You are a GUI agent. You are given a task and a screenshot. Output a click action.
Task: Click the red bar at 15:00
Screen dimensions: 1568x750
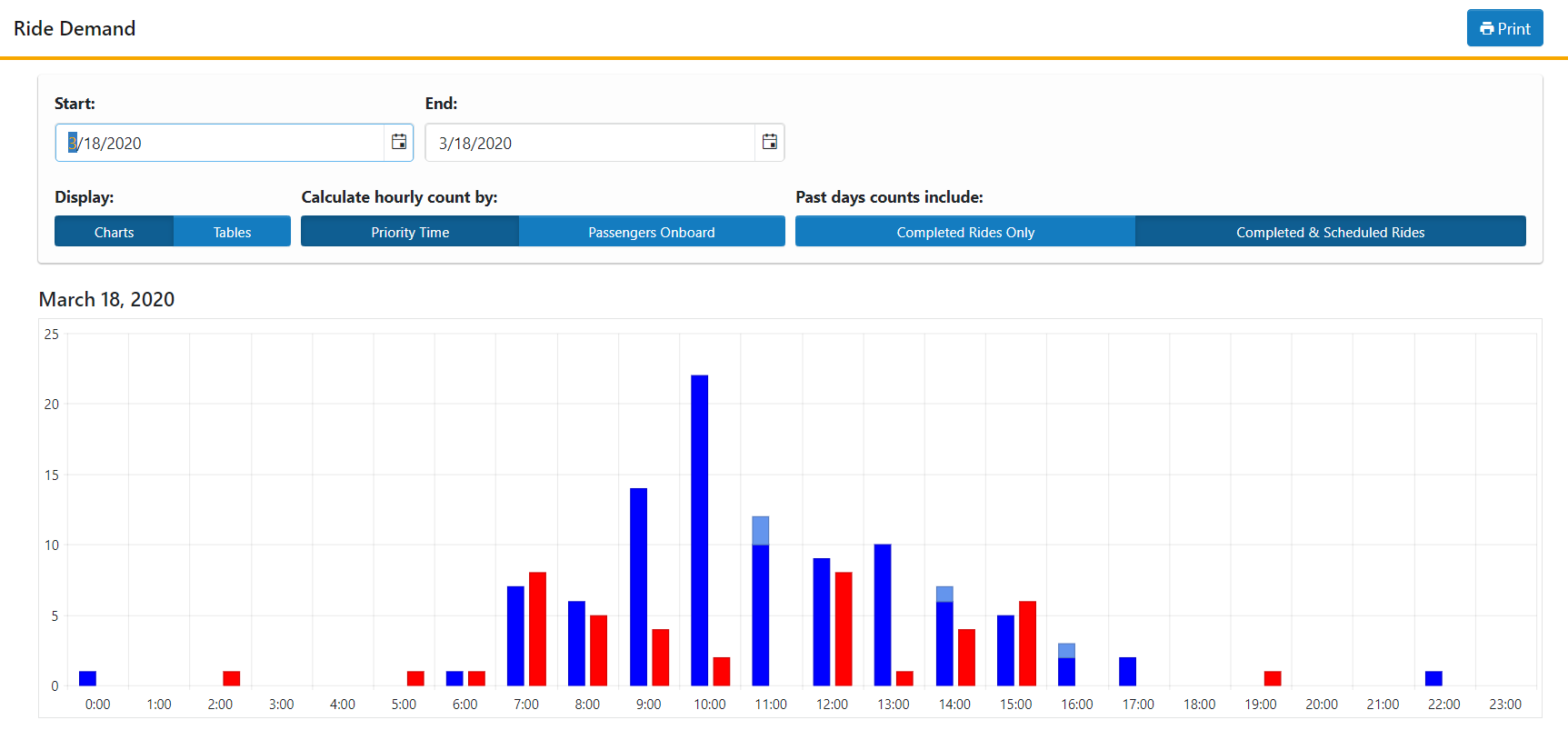pyautogui.click(x=1027, y=643)
